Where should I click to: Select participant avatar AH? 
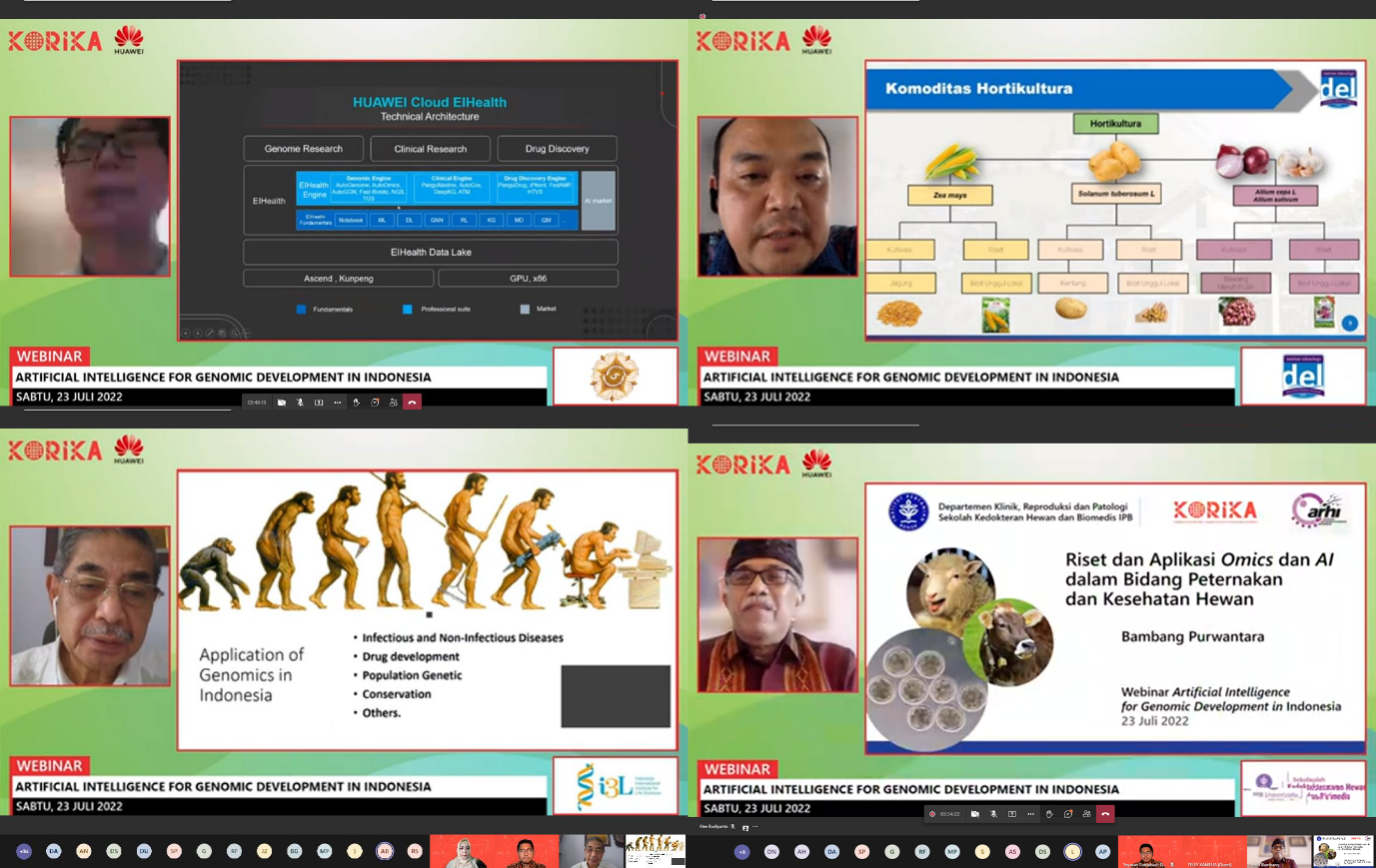click(x=801, y=852)
